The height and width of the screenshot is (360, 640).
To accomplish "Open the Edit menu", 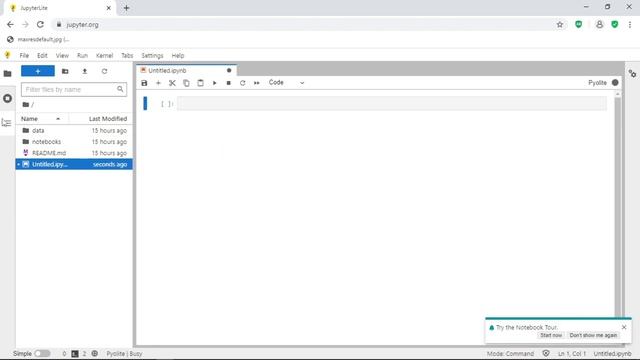I will (42, 56).
